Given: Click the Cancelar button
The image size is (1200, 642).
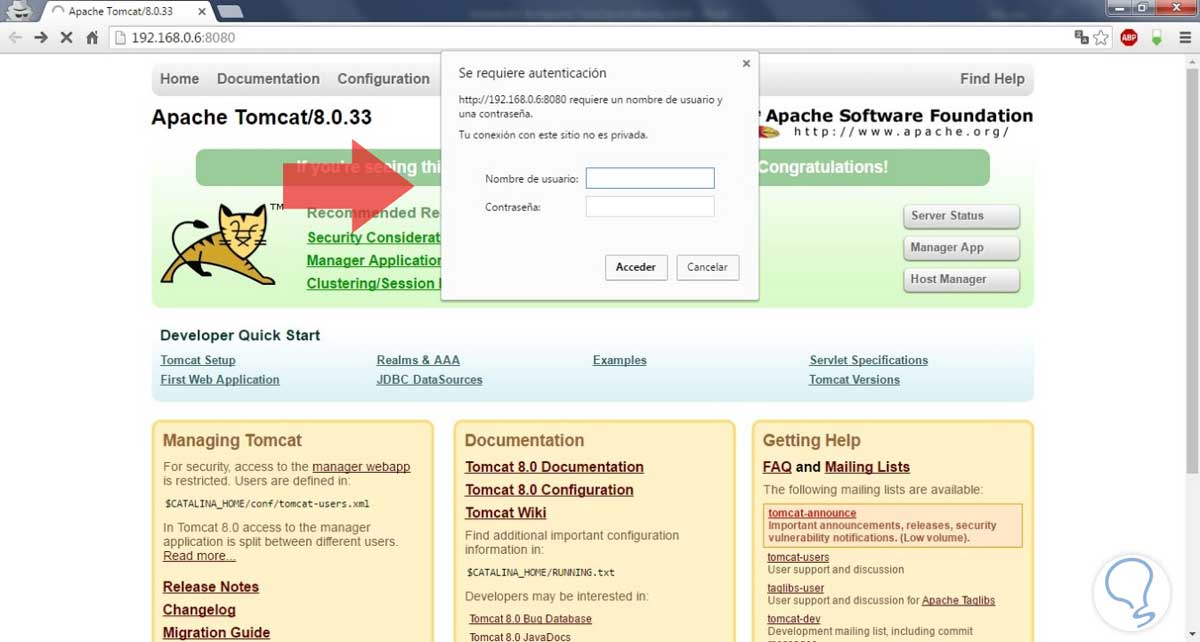Looking at the screenshot, I should click(708, 267).
